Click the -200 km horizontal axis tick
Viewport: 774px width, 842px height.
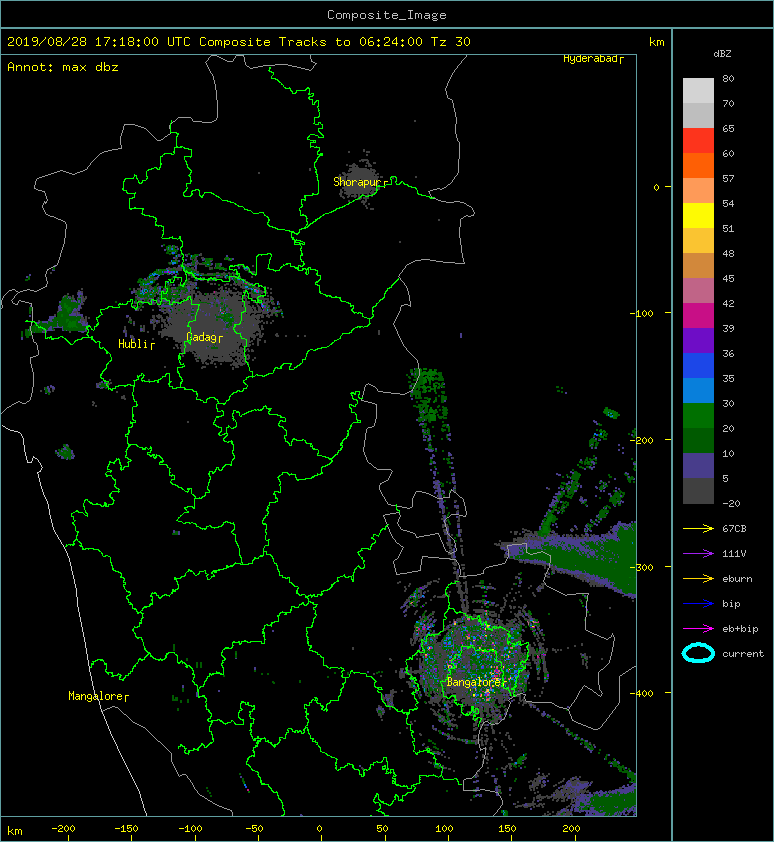(x=63, y=829)
